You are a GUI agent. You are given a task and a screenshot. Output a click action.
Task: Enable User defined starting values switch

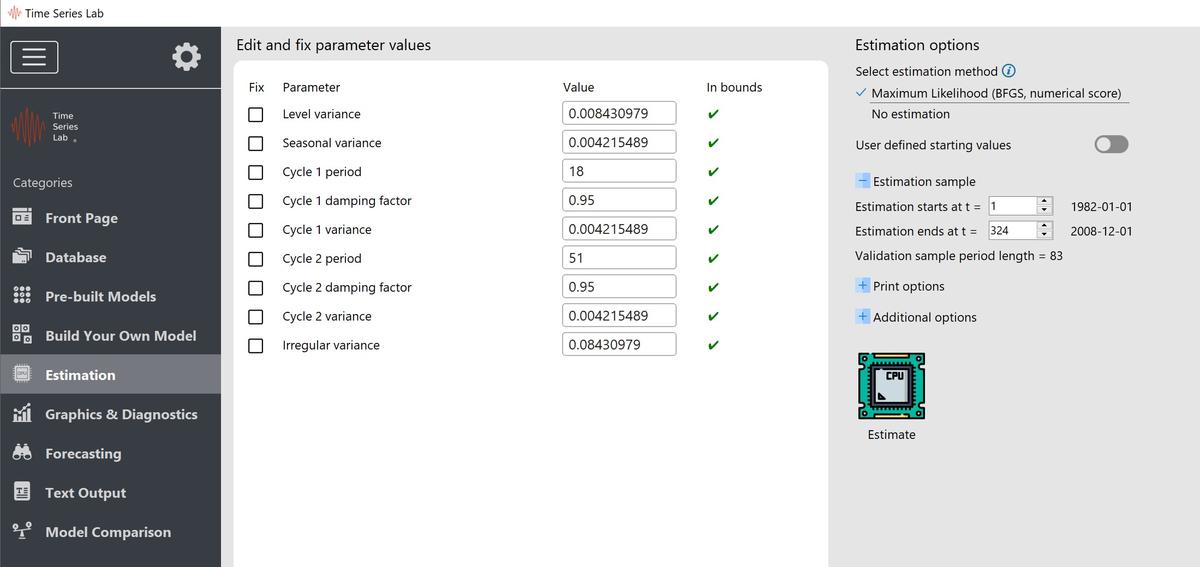click(x=1111, y=144)
